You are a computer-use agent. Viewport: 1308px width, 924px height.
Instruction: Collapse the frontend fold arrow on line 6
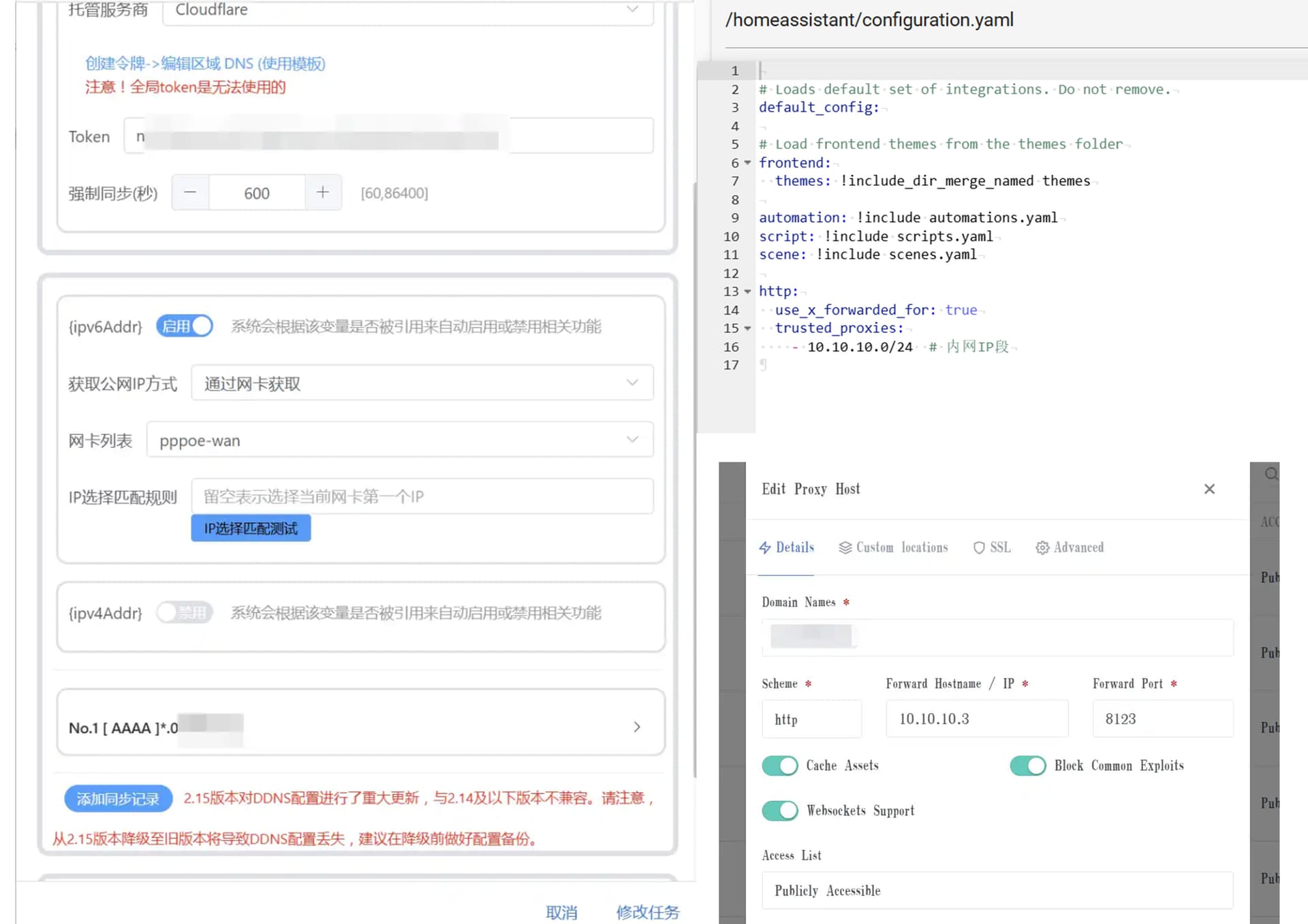point(747,163)
